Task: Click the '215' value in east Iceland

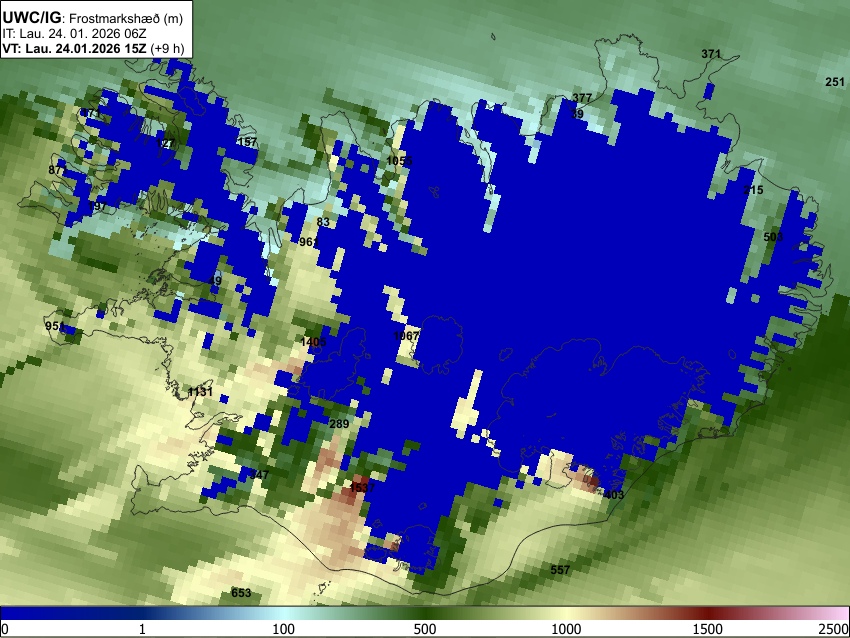Action: [753, 190]
